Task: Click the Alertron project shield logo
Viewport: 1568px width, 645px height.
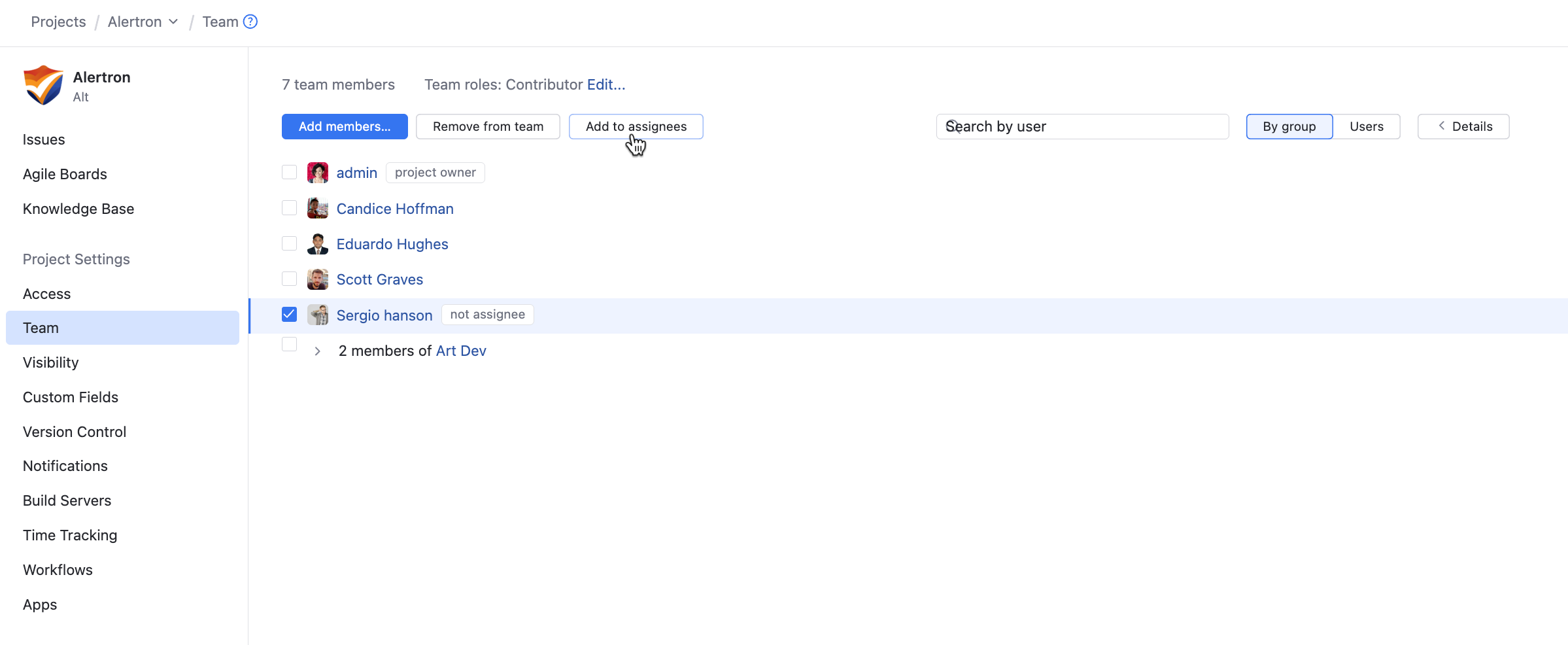Action: pyautogui.click(x=43, y=85)
